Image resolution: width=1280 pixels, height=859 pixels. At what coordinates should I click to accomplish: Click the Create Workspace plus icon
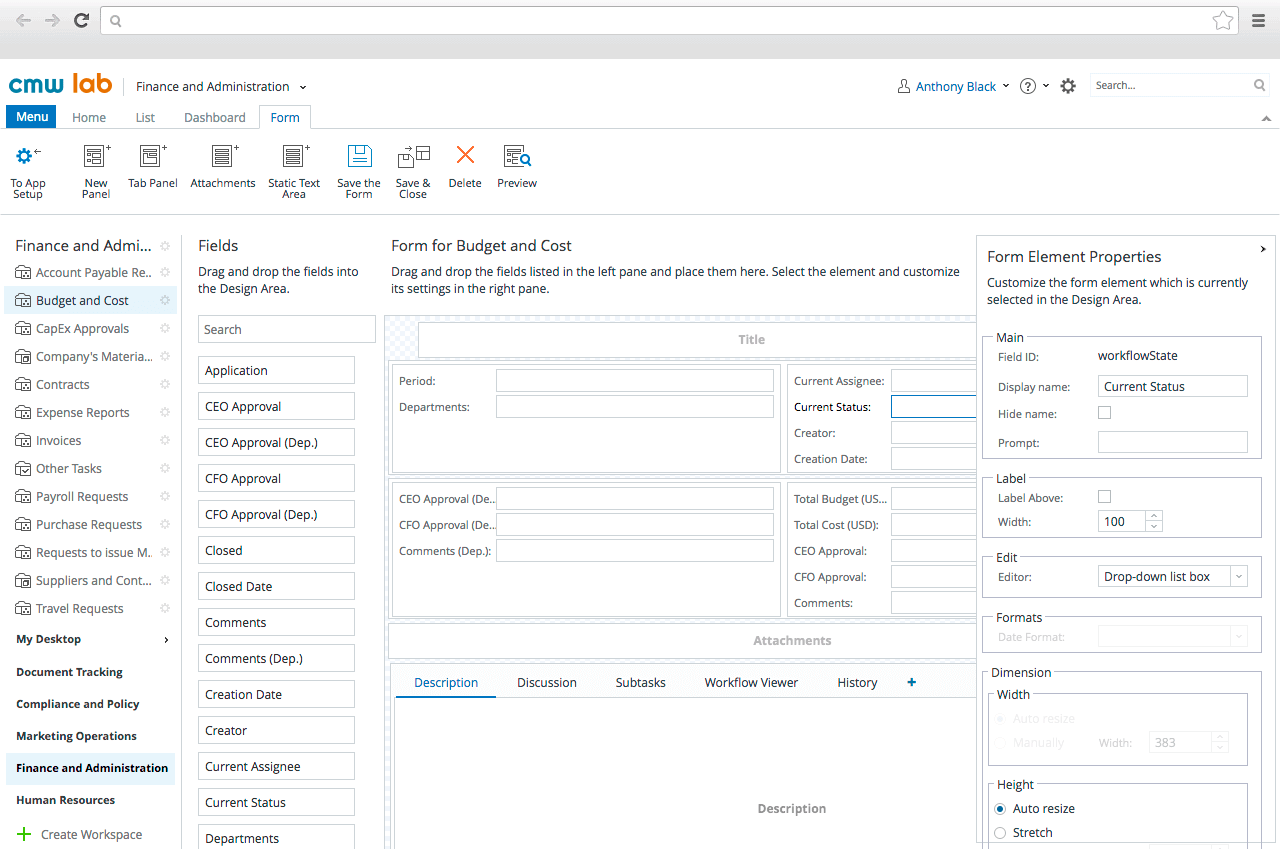coord(25,834)
